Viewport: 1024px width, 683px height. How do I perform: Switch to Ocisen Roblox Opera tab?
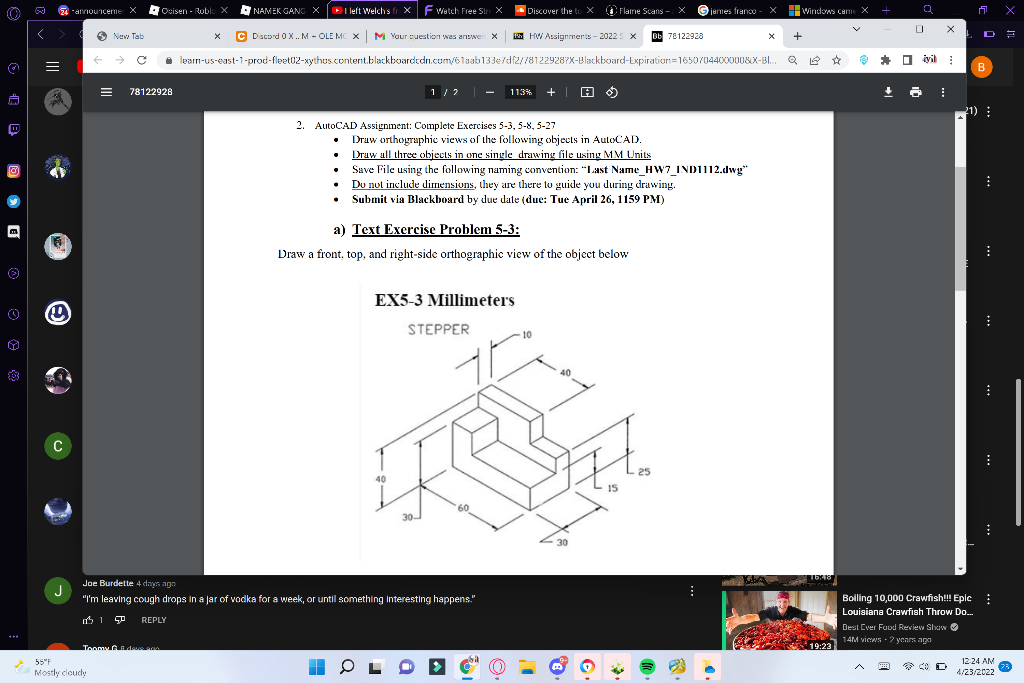[188, 10]
